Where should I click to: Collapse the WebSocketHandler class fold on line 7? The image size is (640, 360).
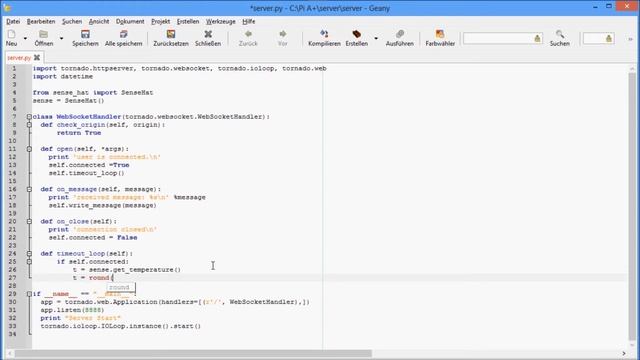click(29, 117)
